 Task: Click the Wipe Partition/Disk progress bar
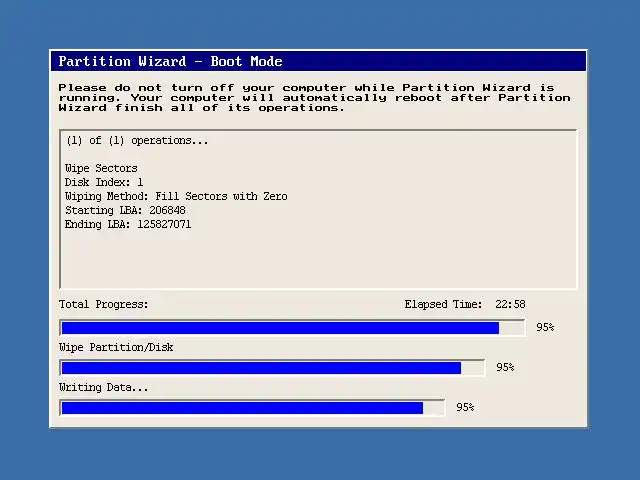coord(272,368)
